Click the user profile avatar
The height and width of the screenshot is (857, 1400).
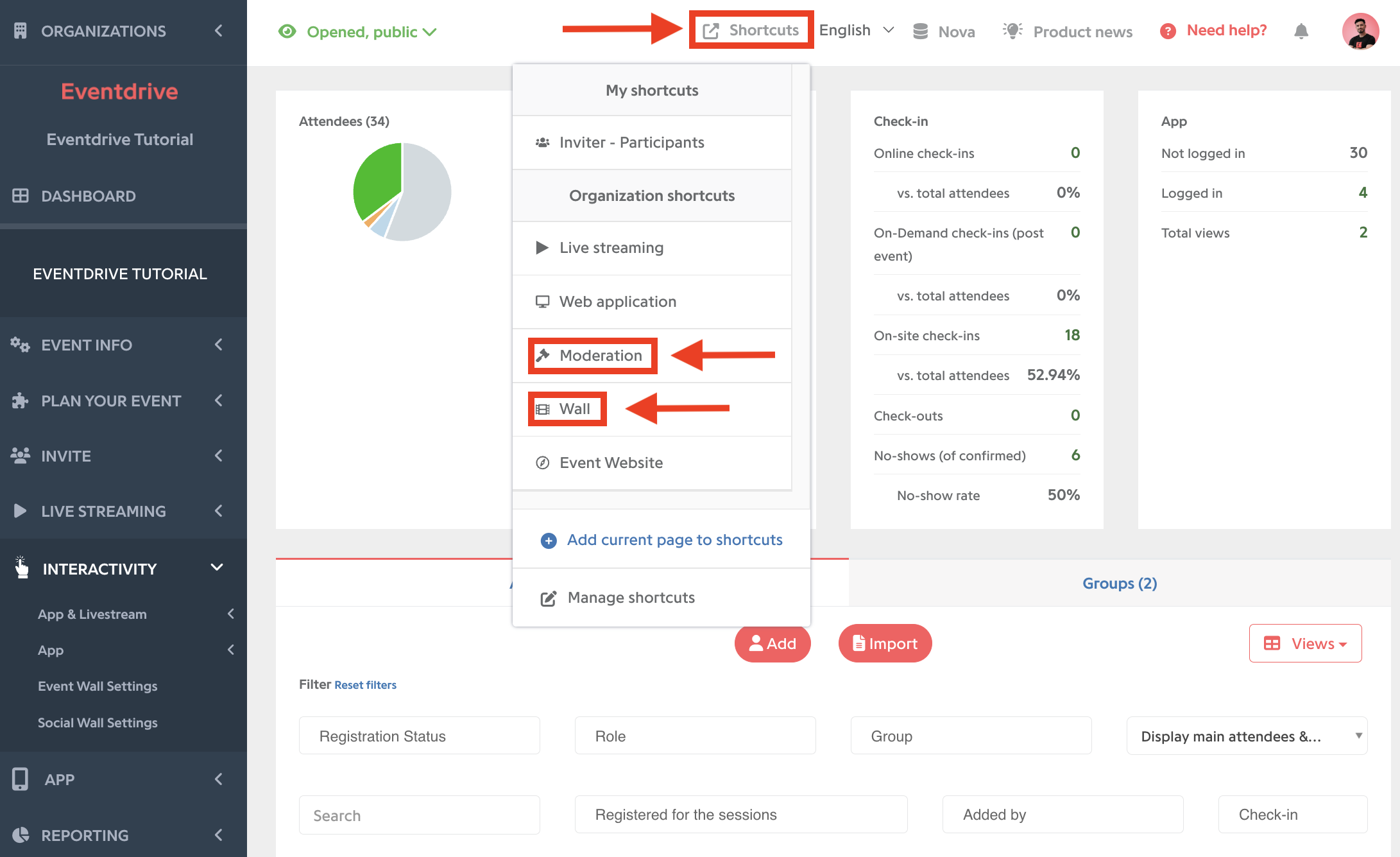coord(1360,31)
